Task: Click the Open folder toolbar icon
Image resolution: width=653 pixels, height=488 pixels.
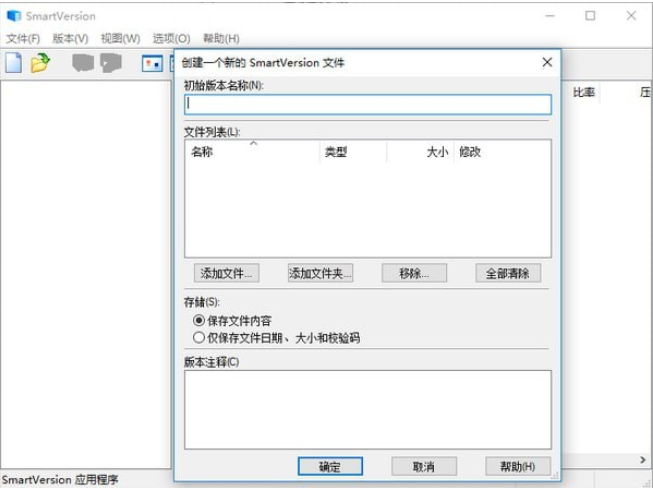Action: click(x=40, y=63)
